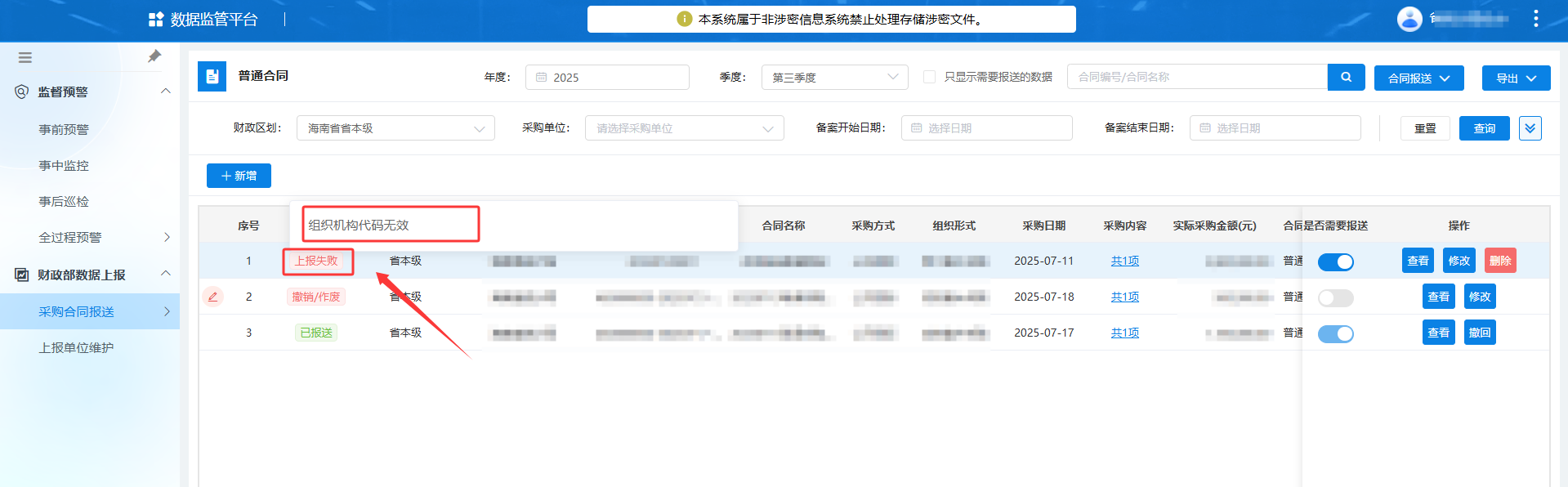The image size is (1568, 487).
Task: Click the 合同编号/合同名称 search field
Action: (x=1196, y=77)
